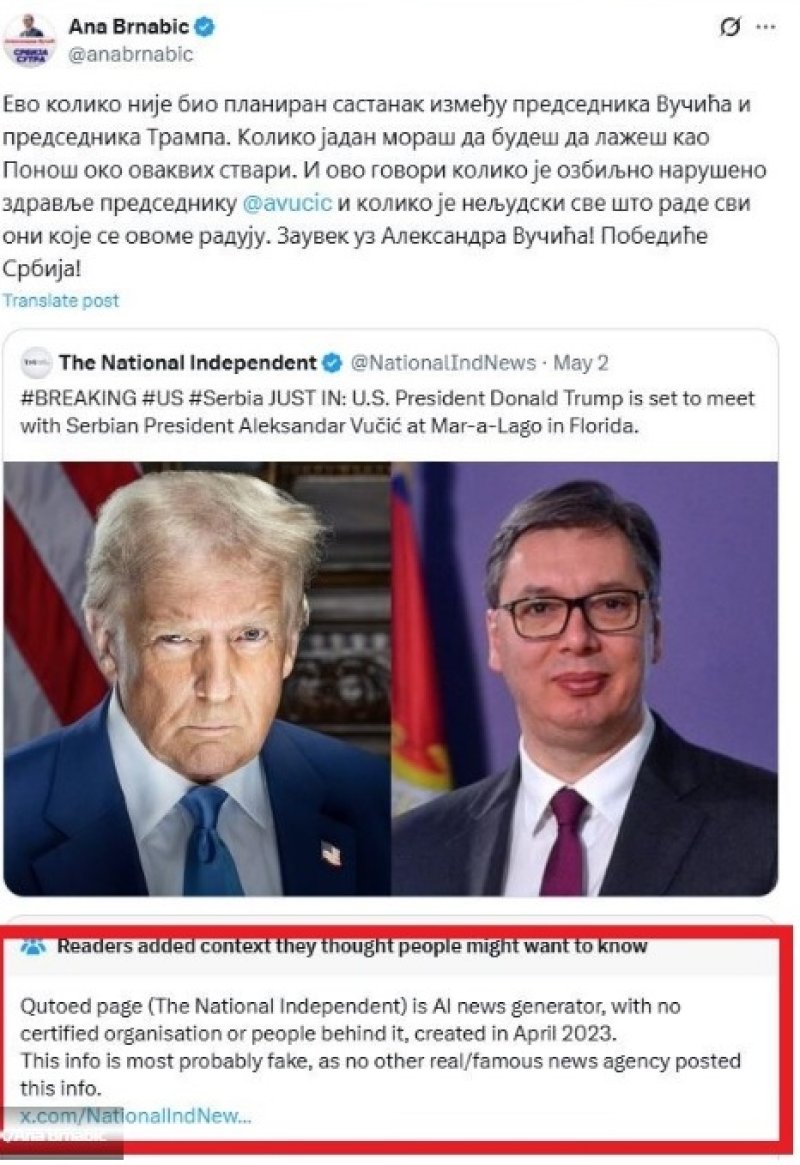This screenshot has height=1165, width=800.
Task: Click the Readers added context header
Action: tap(352, 947)
